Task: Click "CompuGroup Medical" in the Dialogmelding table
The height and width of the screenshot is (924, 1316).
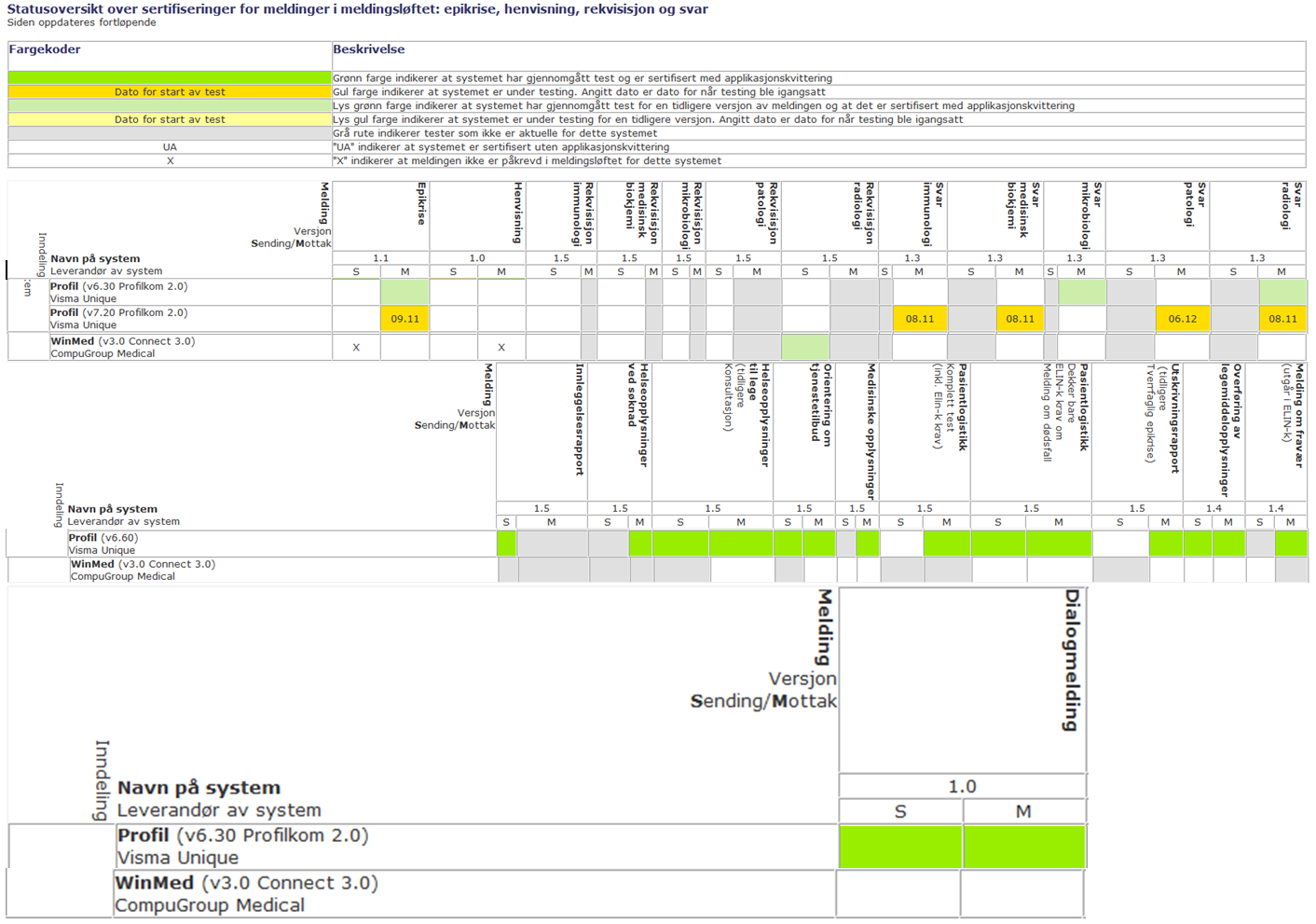Action: tap(210, 905)
